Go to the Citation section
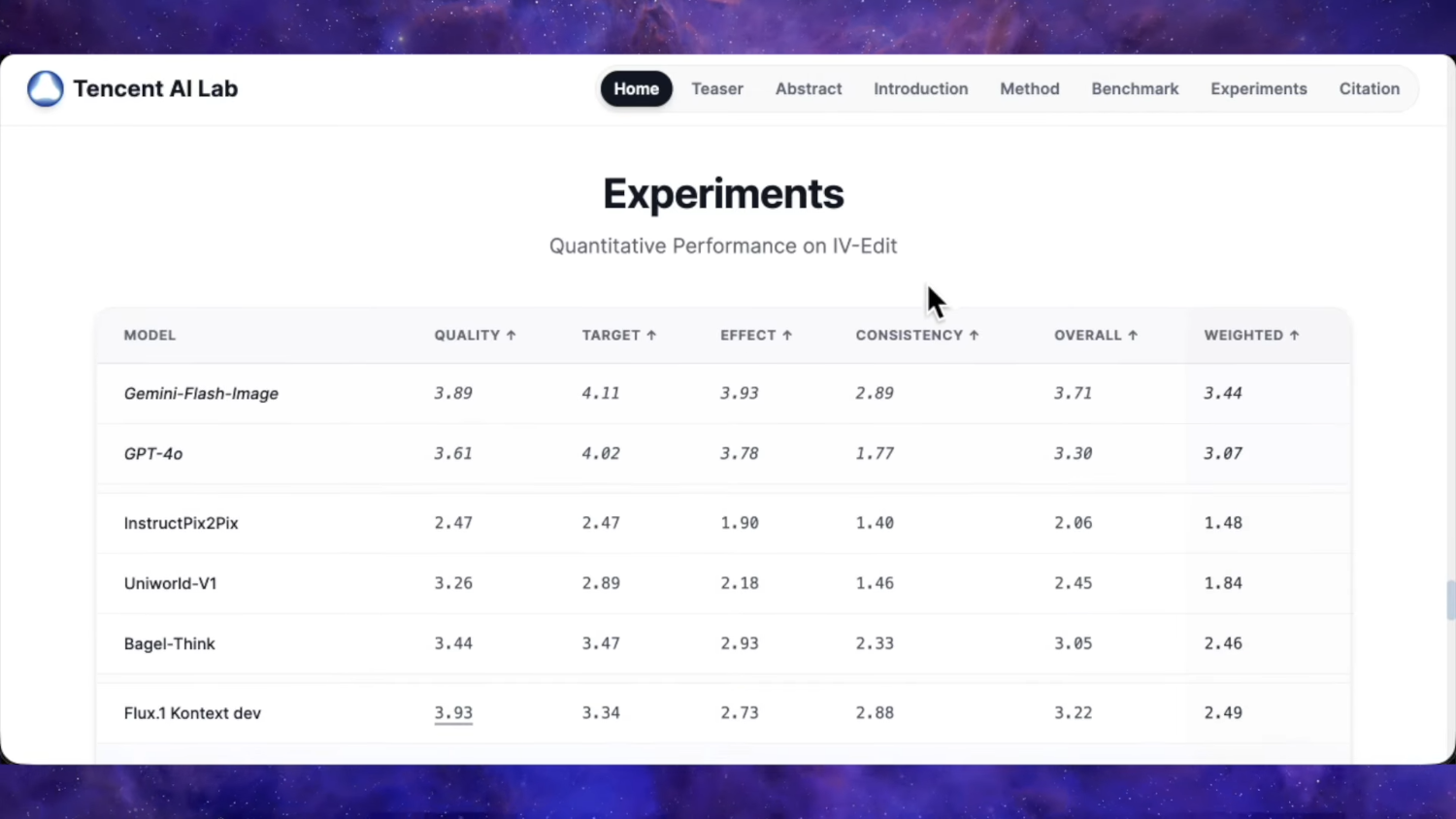The width and height of the screenshot is (1456, 819). (1370, 88)
